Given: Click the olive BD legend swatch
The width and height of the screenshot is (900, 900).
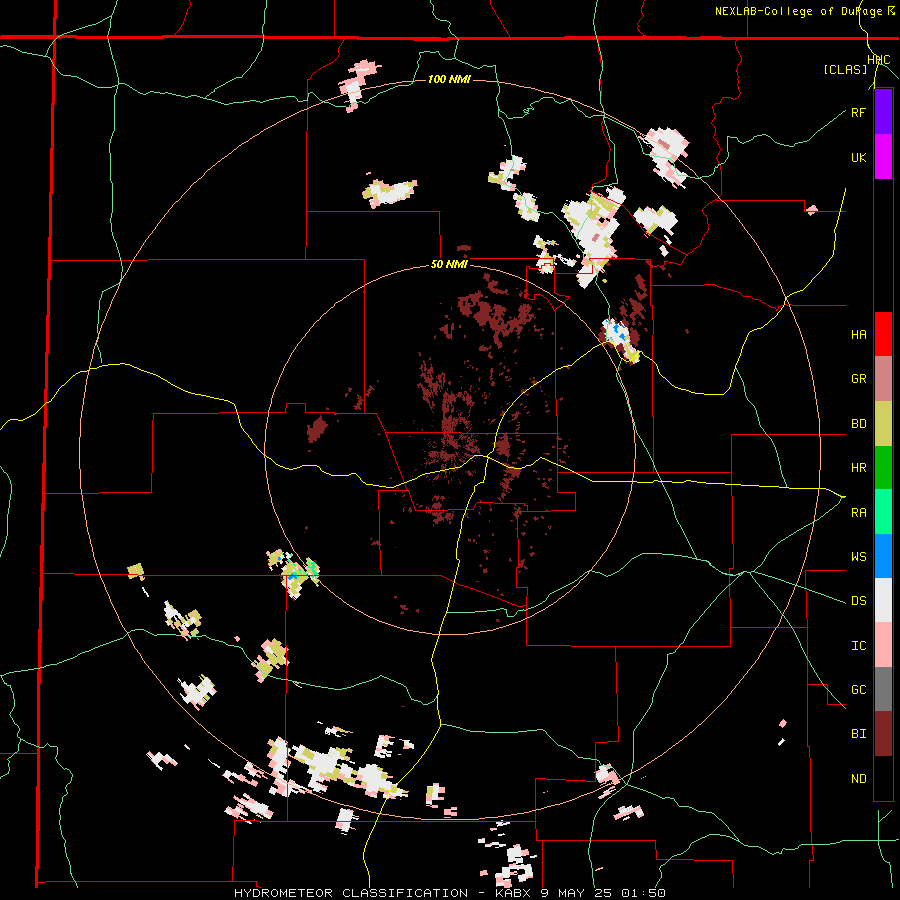Looking at the screenshot, I should click(x=883, y=424).
